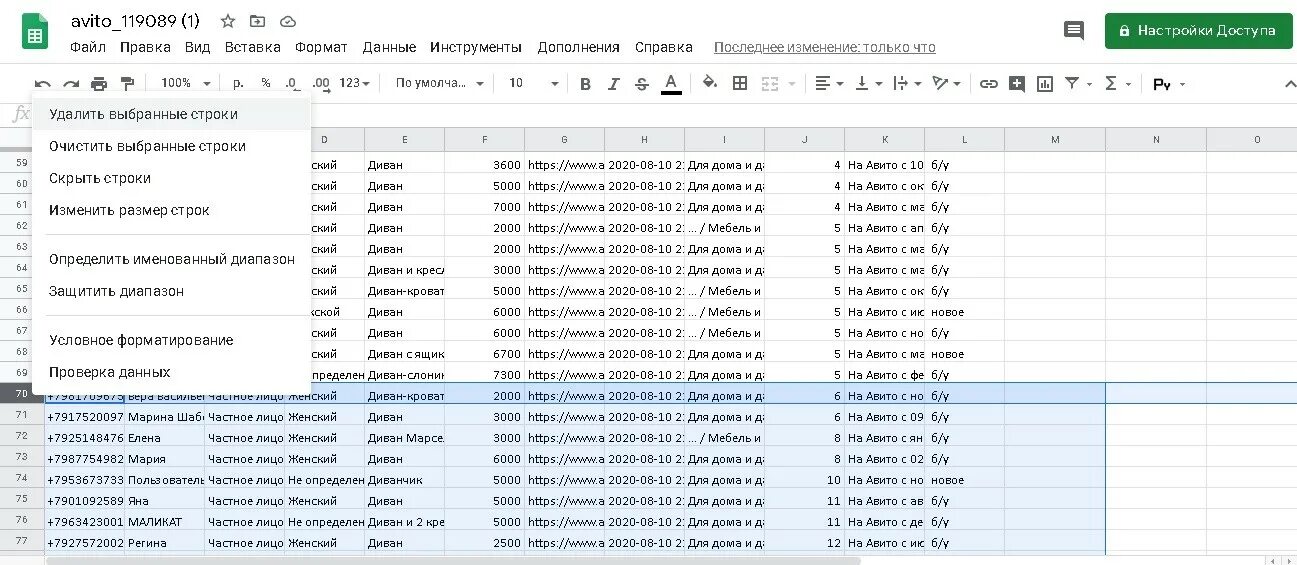Screen dimensions: 1297x565
Task: Open cell borders options
Action: [x=740, y=83]
